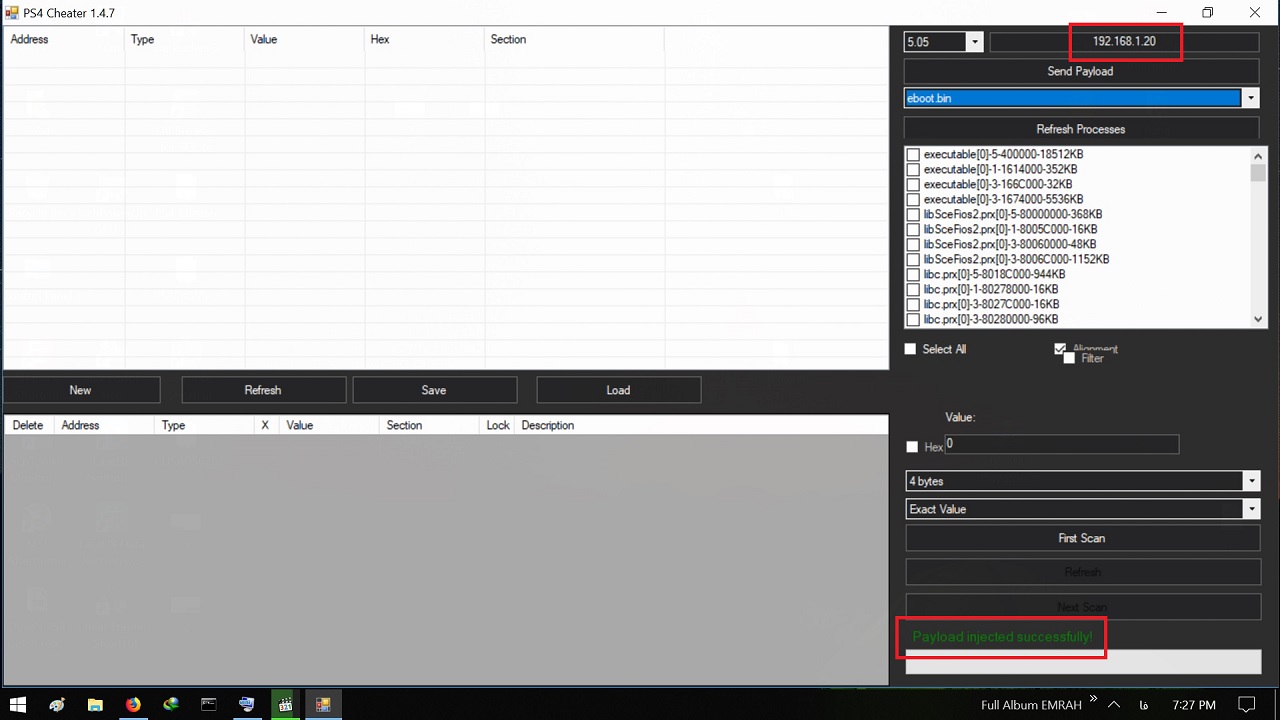
Task: Sort results by the Hex column header
Action: click(424, 40)
